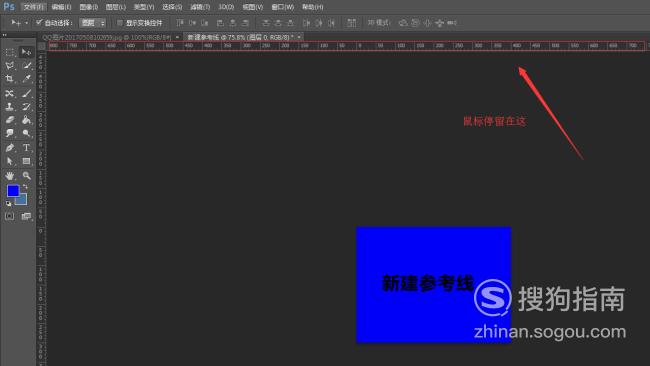Select the Path Selection arrow tool

pos(10,161)
